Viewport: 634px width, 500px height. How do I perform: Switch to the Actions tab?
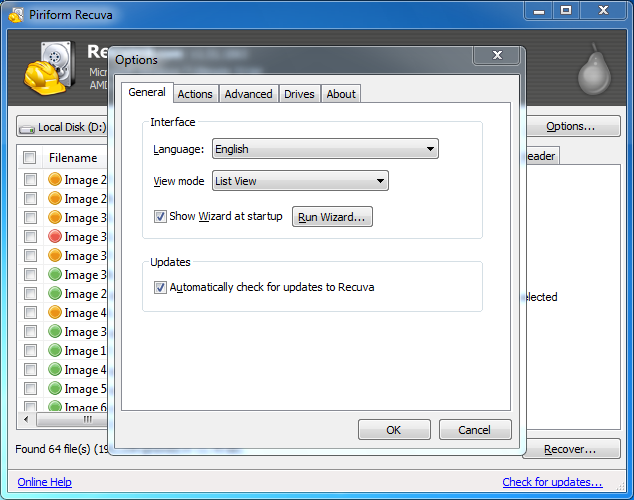(195, 94)
